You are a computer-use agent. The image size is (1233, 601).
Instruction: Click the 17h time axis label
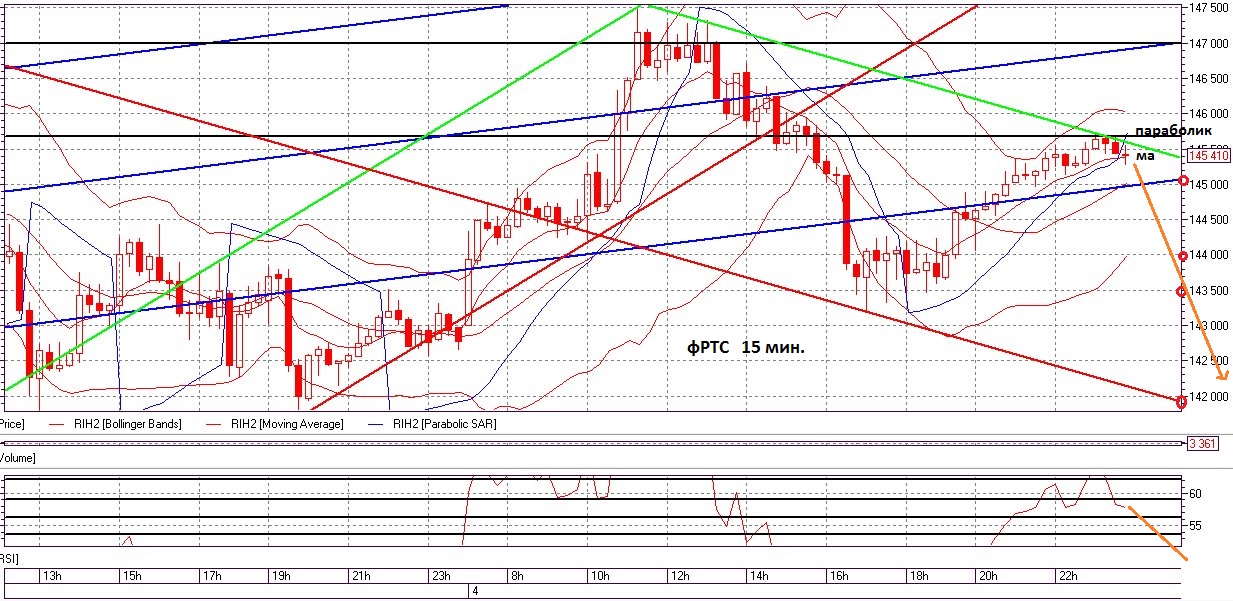(x=212, y=576)
